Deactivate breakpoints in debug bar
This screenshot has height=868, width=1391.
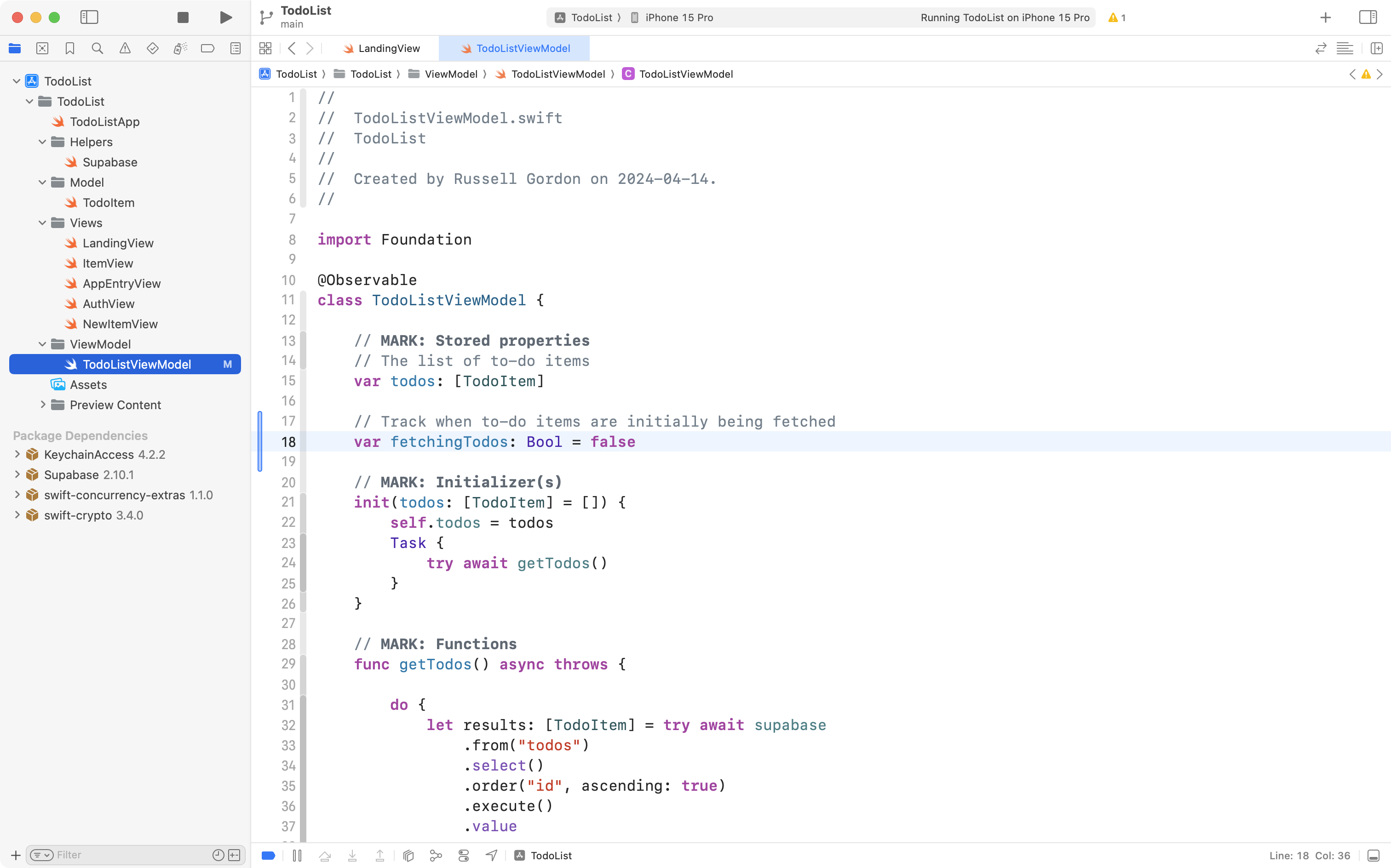click(x=268, y=855)
